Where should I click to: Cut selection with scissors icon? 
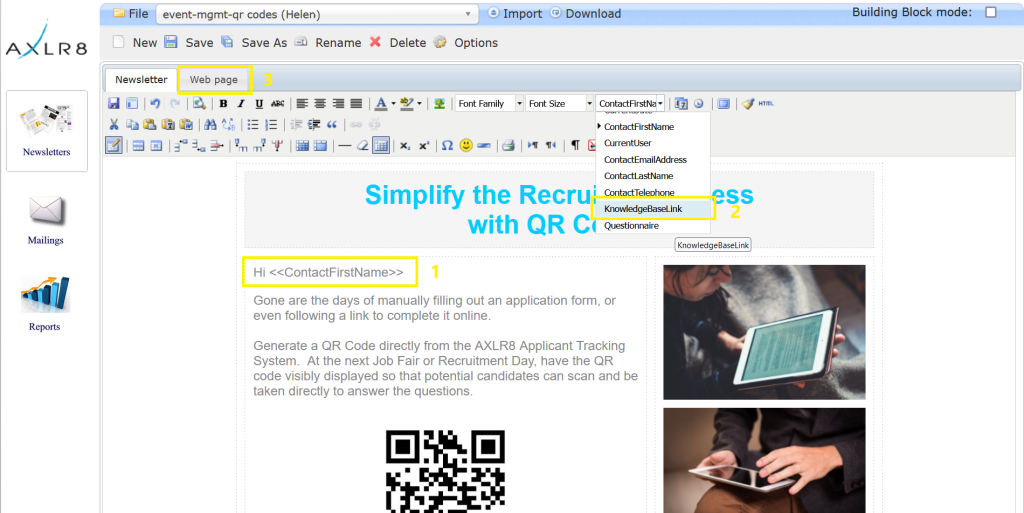pos(114,124)
